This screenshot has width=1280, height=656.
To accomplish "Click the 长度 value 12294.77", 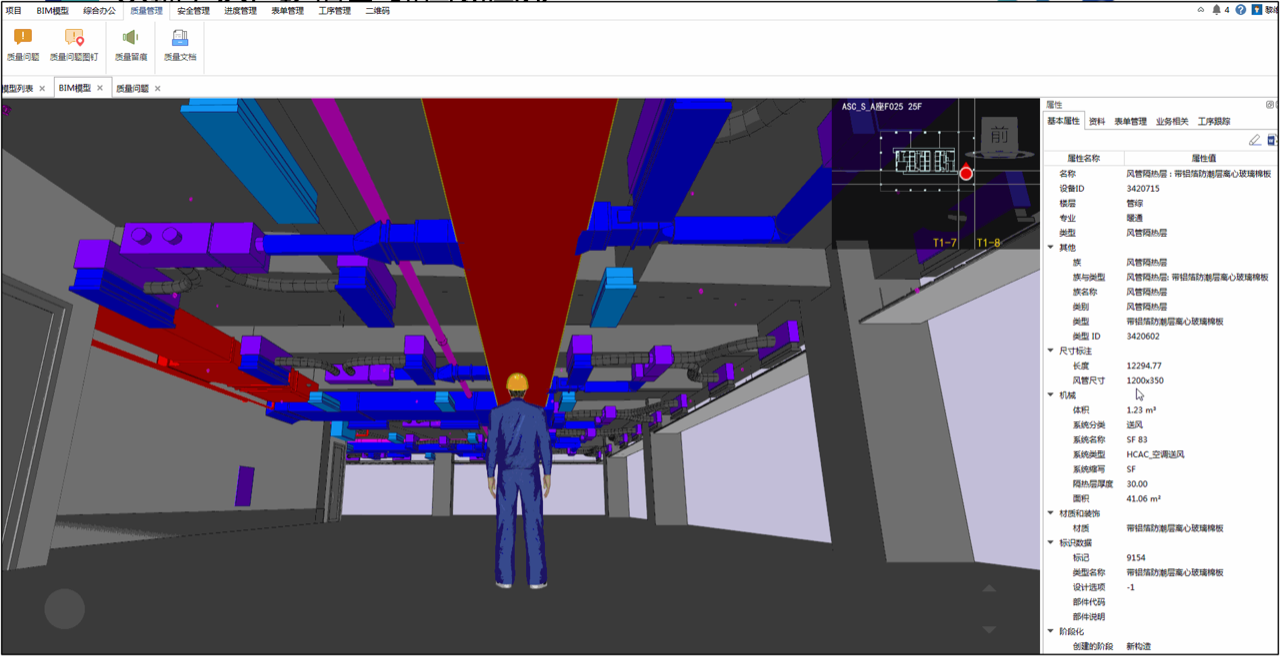I will 1144,366.
